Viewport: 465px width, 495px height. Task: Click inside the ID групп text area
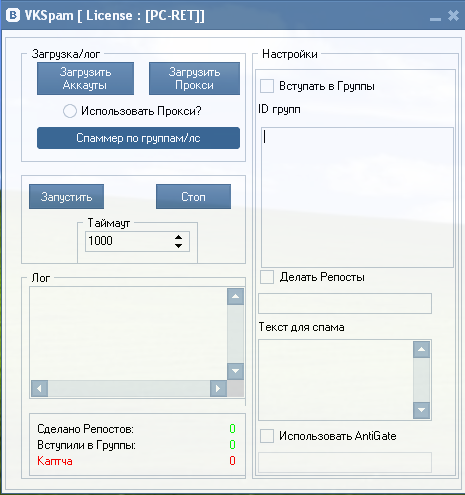(x=357, y=197)
